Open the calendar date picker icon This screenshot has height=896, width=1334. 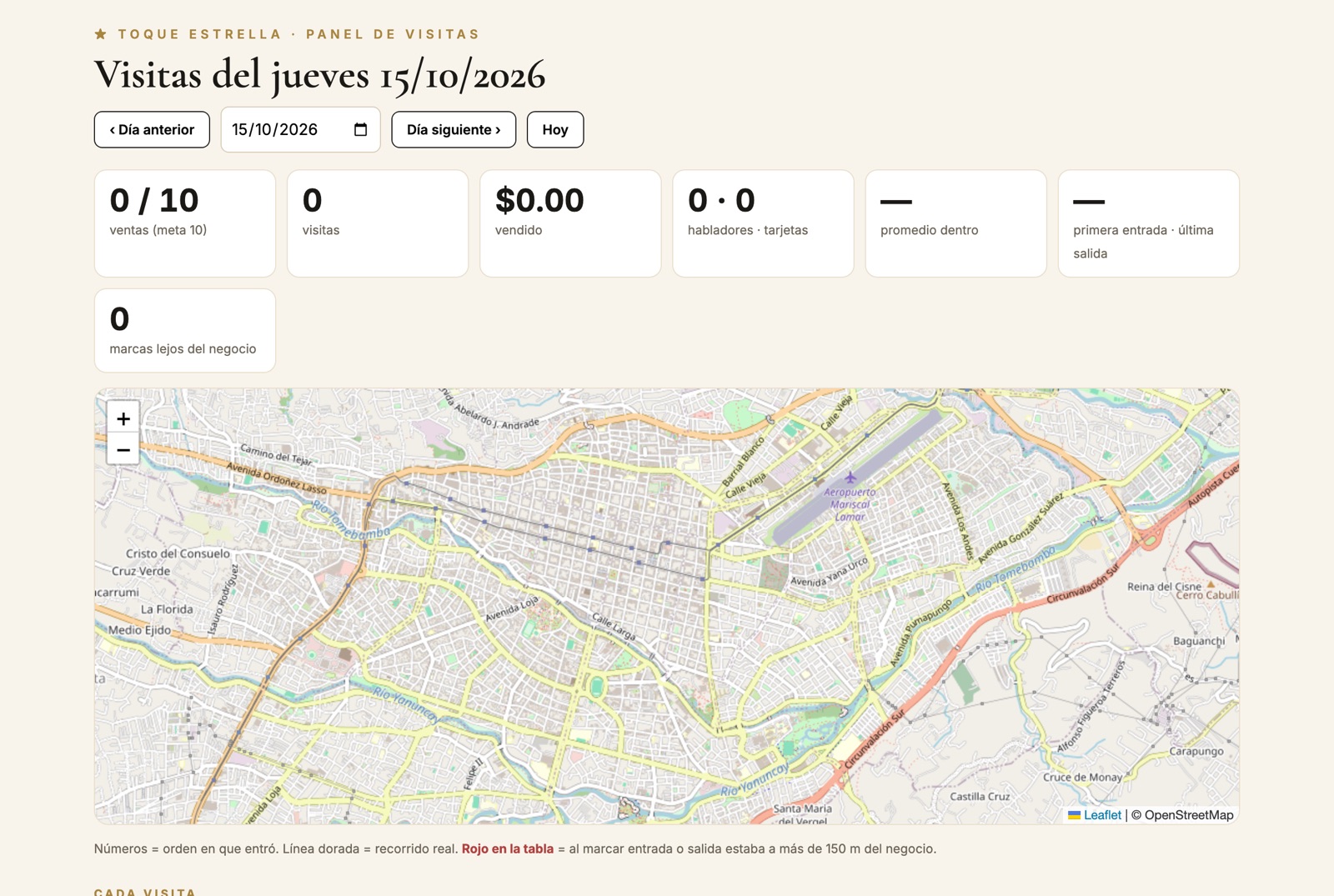(360, 129)
